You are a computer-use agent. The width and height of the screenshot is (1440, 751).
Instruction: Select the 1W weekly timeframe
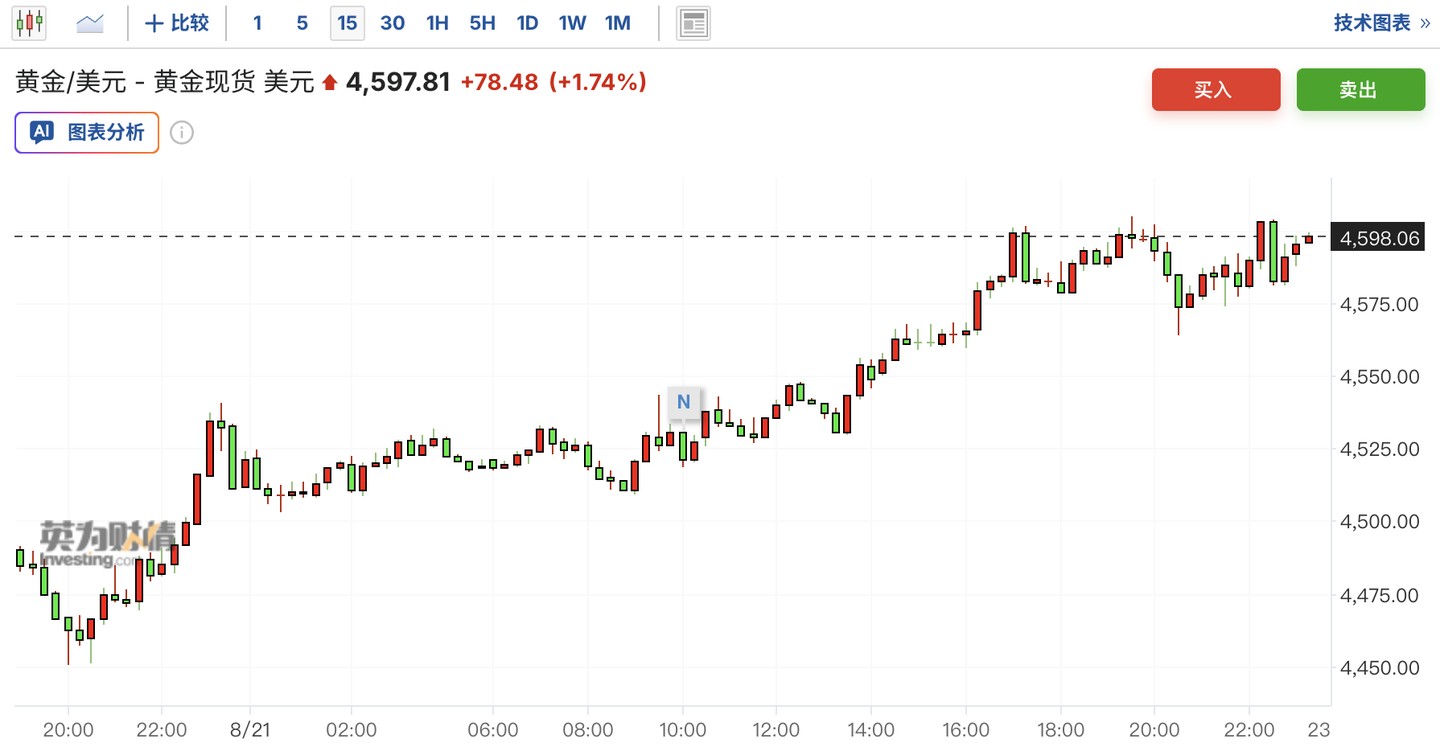(572, 22)
